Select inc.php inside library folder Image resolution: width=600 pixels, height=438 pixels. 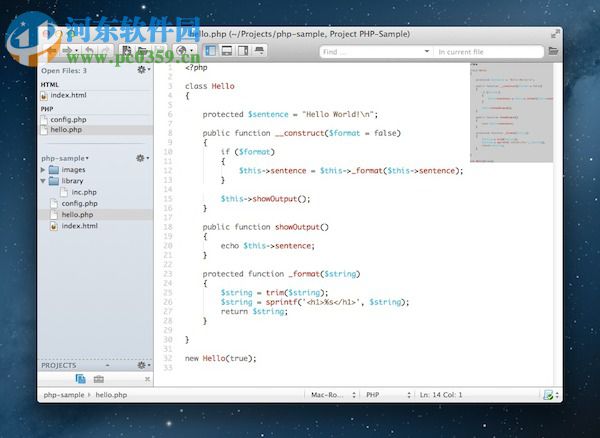[83, 192]
